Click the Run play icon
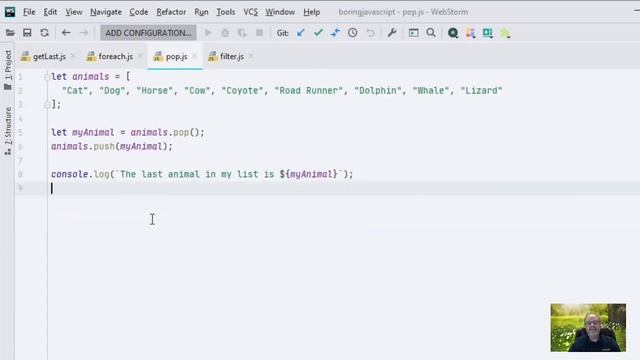Screen dimensions: 640x360 208,33
